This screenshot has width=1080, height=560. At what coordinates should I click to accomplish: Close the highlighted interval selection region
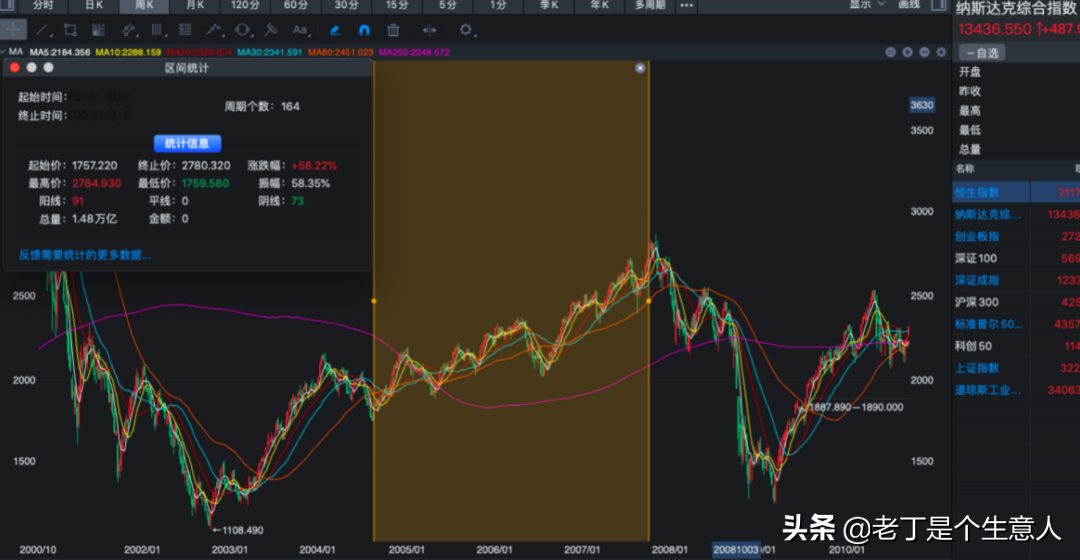point(641,68)
